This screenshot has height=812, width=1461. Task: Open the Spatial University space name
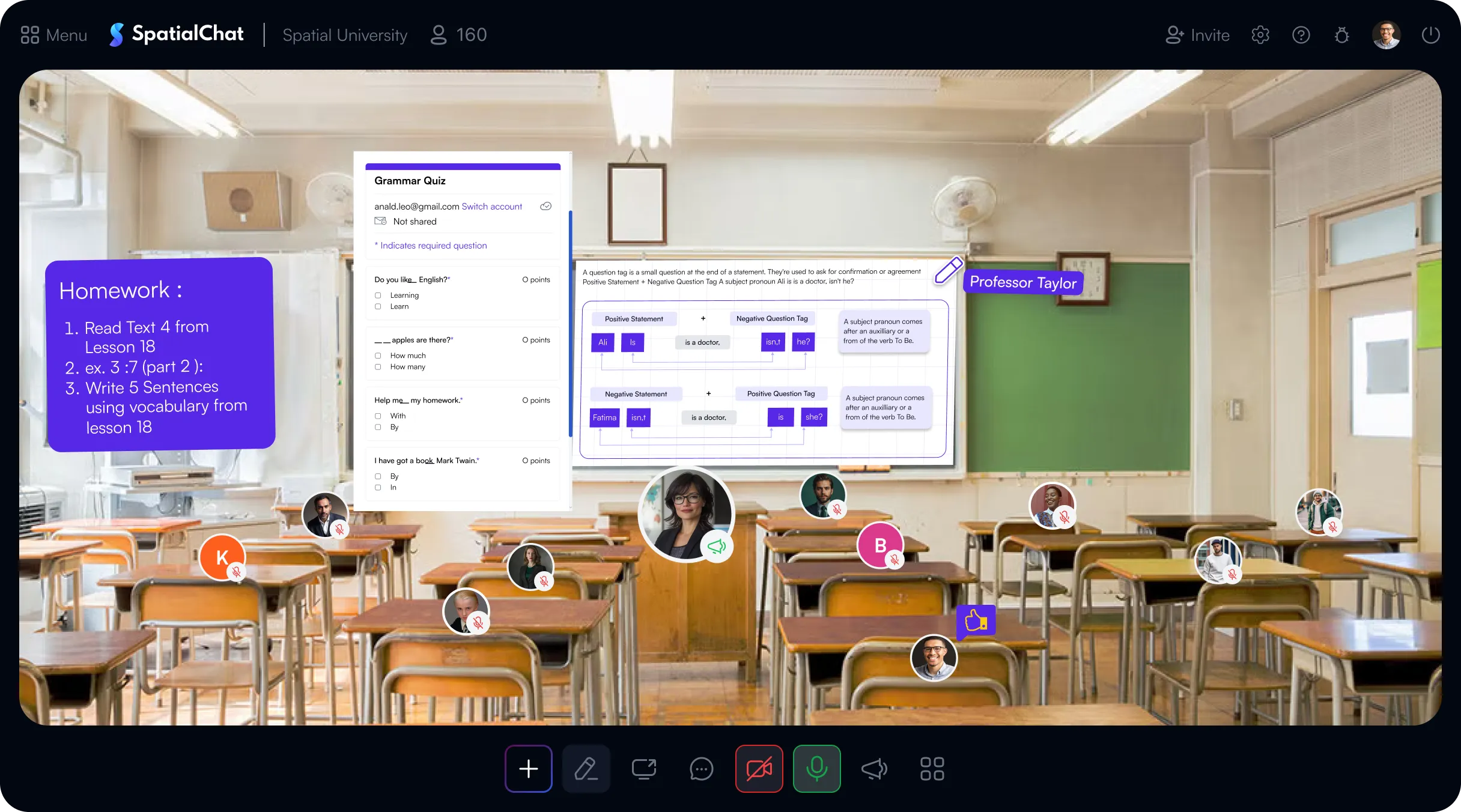click(x=345, y=35)
